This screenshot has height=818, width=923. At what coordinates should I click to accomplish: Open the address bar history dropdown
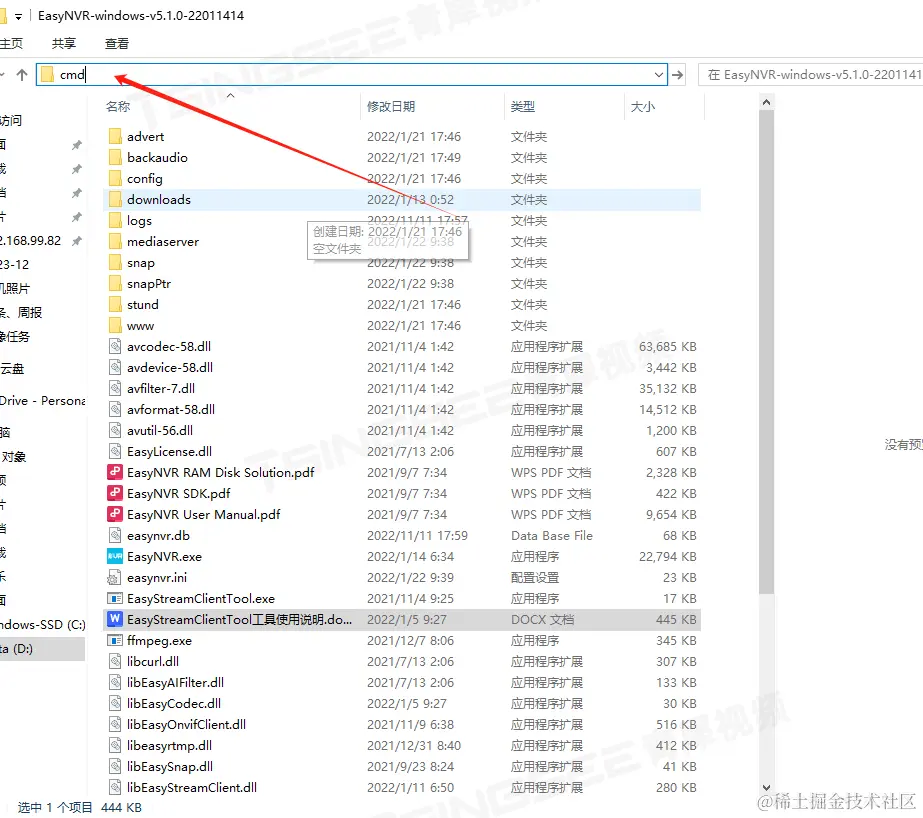point(659,75)
